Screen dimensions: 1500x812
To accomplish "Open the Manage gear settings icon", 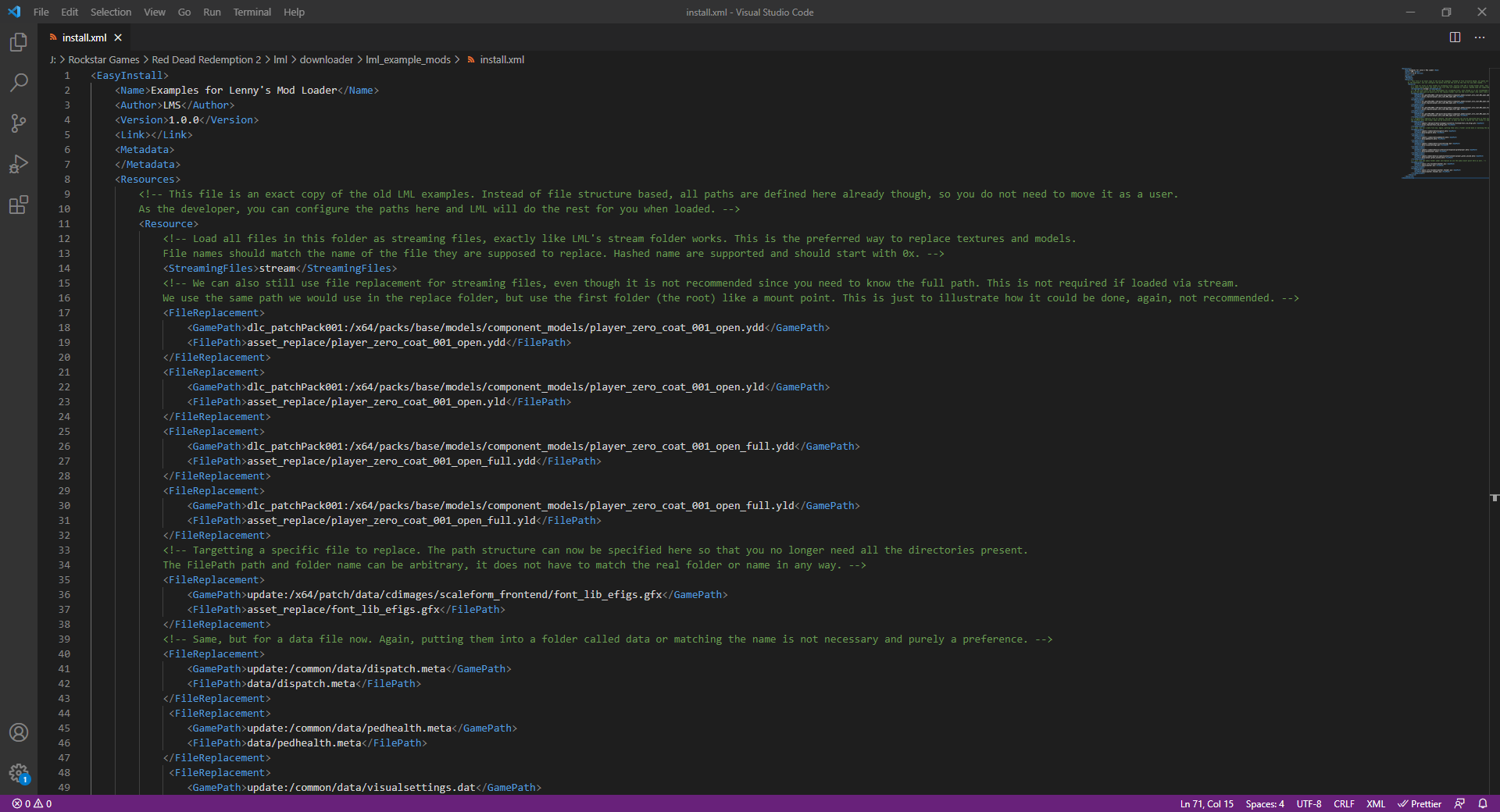I will 19,773.
